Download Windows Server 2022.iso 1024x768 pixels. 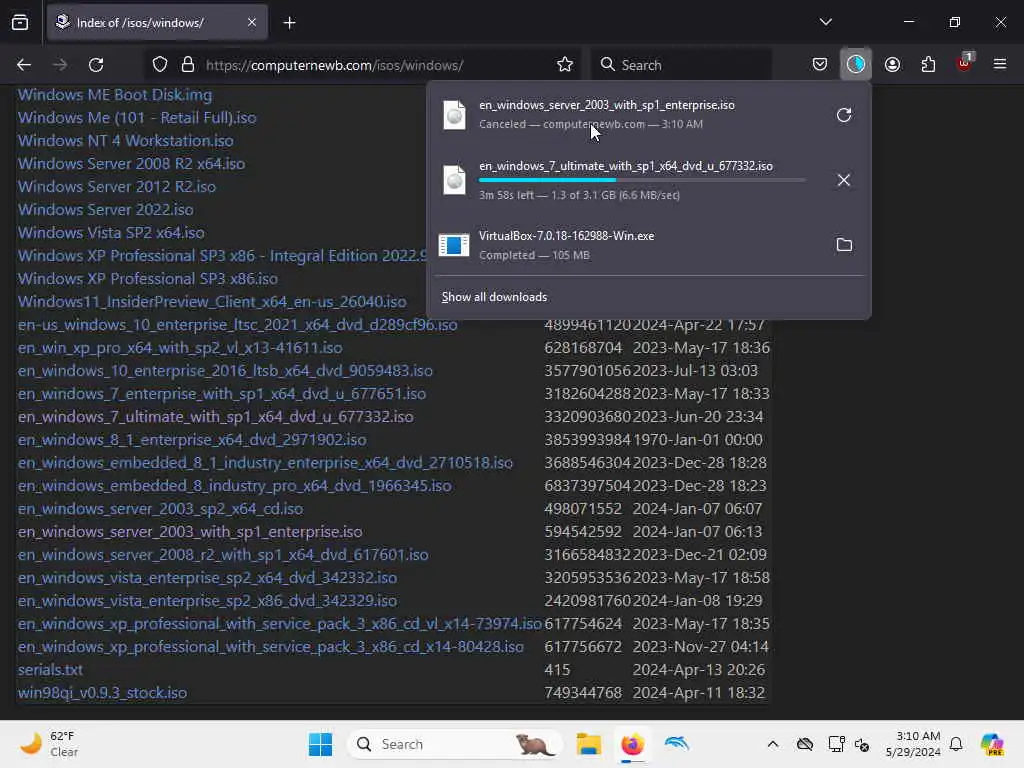[106, 210]
